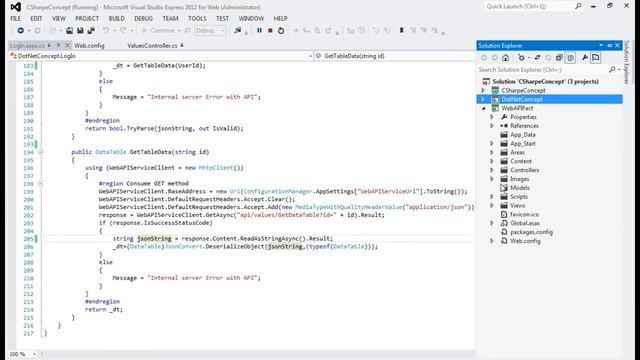Click the Continue debug button
Viewport: 640px width, 360px height.
pos(159,31)
